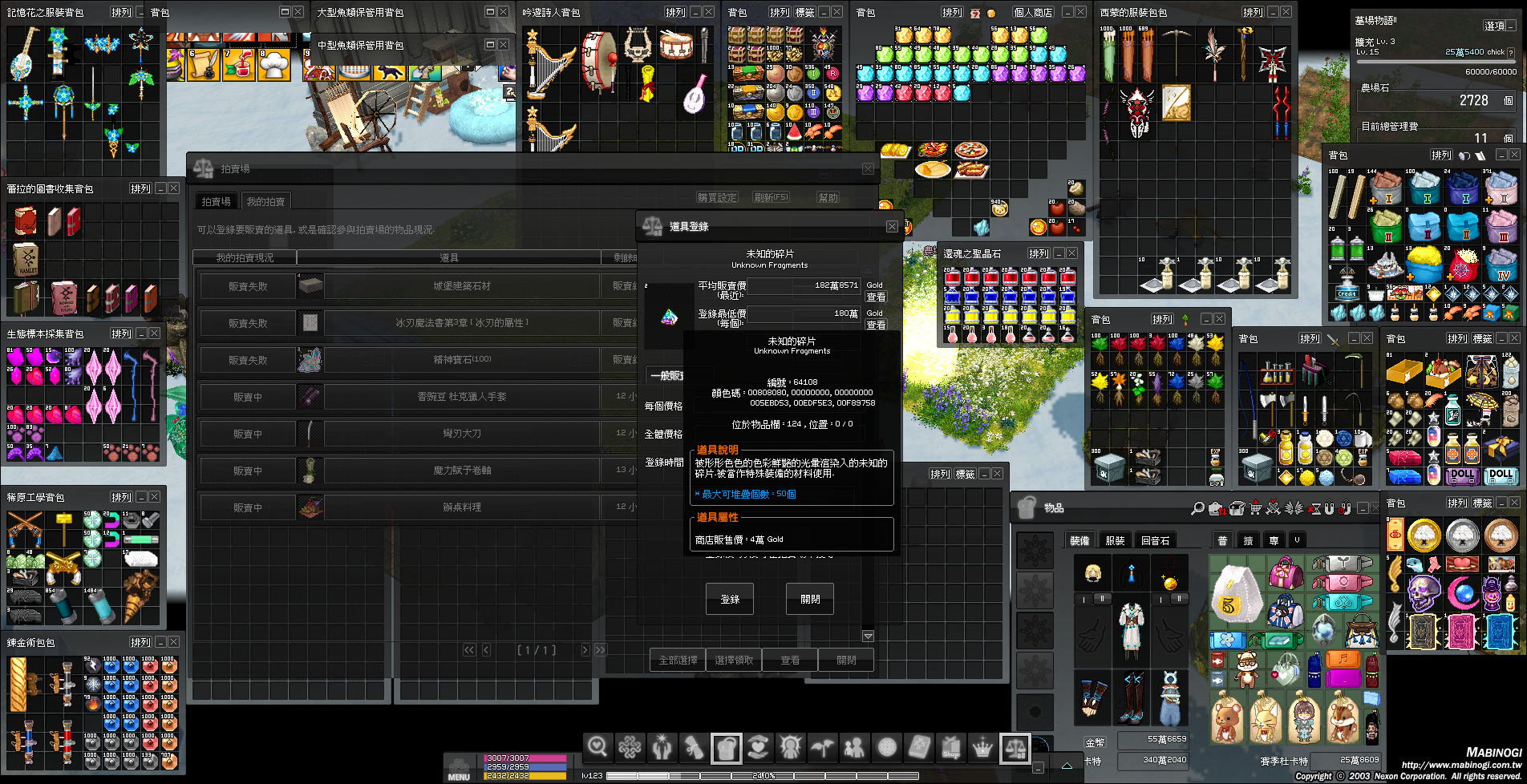This screenshot has height=784, width=1527.
Task: Click the scroll-down arrow in 道具登錄 dialog
Action: point(868,636)
